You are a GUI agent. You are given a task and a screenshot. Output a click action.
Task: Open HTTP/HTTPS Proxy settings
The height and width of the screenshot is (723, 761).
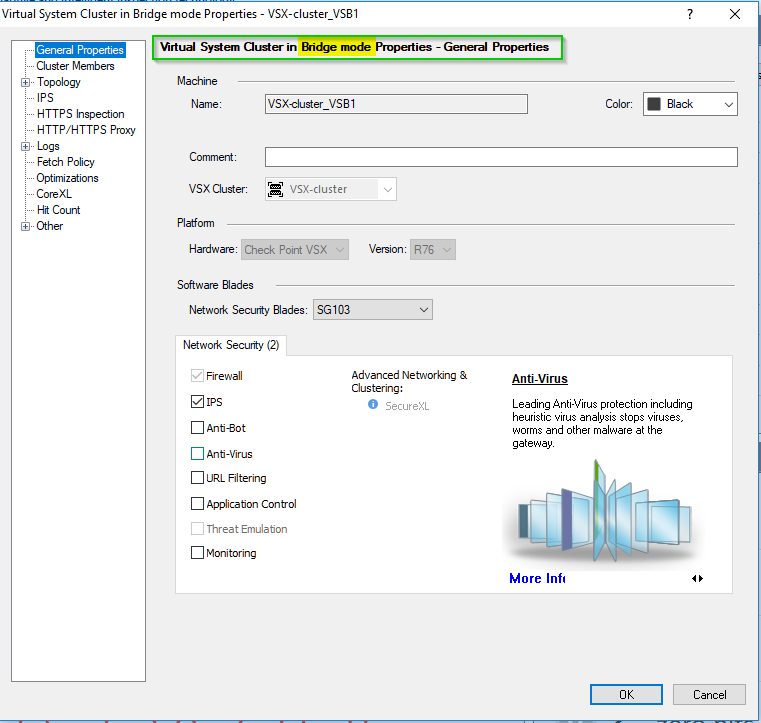pyautogui.click(x=86, y=130)
